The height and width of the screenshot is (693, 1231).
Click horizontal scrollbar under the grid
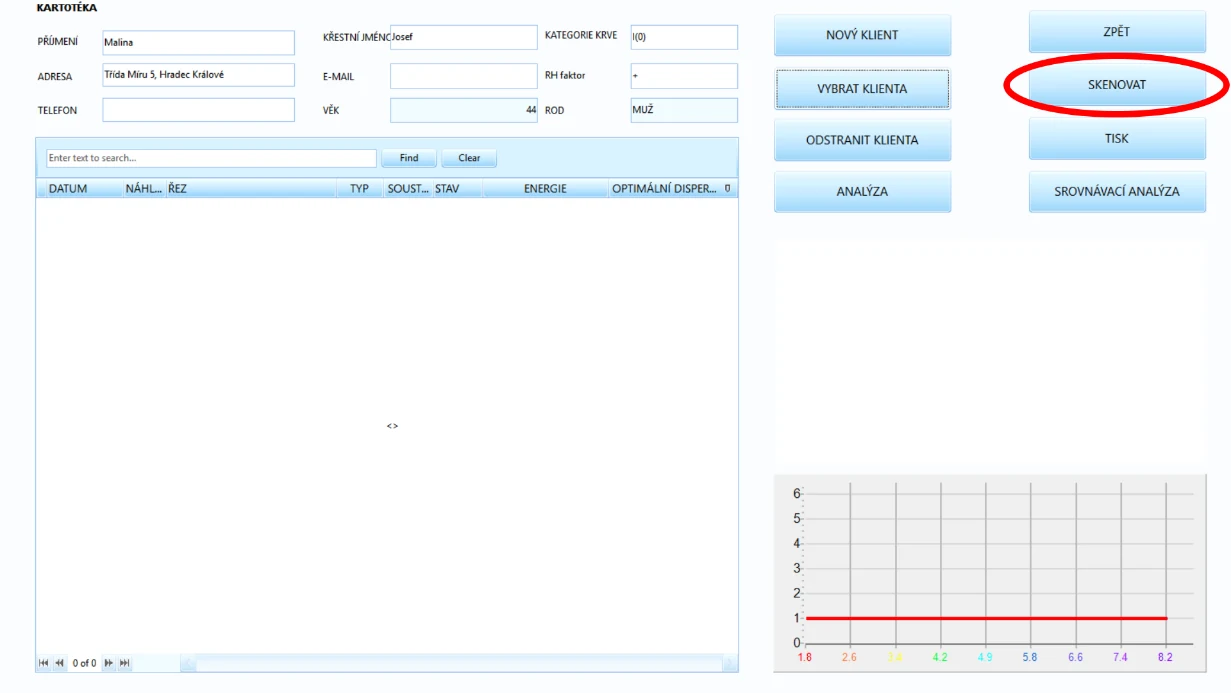[458, 663]
